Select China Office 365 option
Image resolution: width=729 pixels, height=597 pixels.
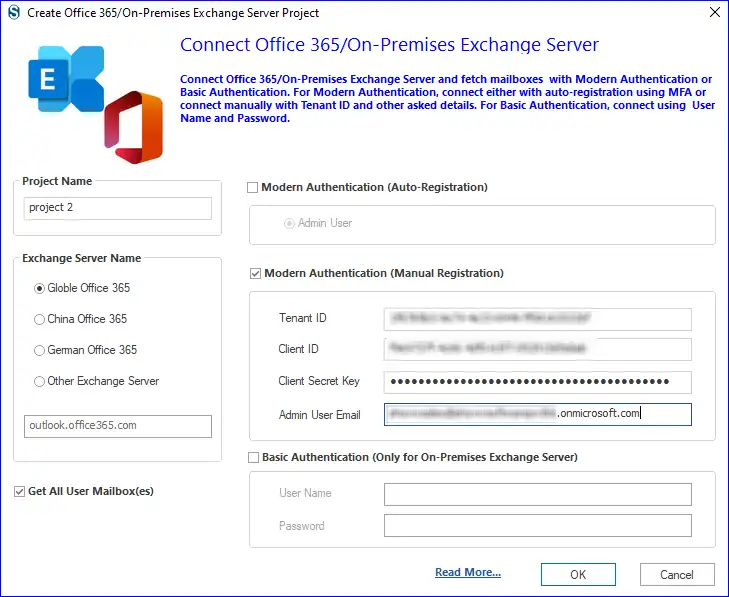coord(40,319)
